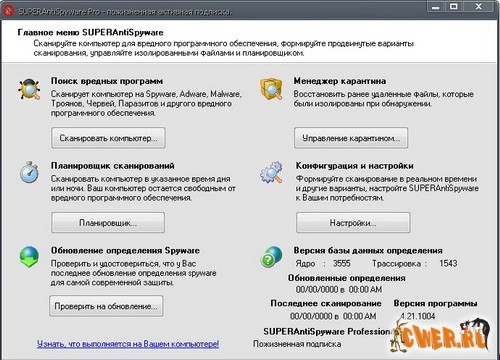Click Проверить на обновление button
The height and width of the screenshot is (360, 500).
[106, 306]
